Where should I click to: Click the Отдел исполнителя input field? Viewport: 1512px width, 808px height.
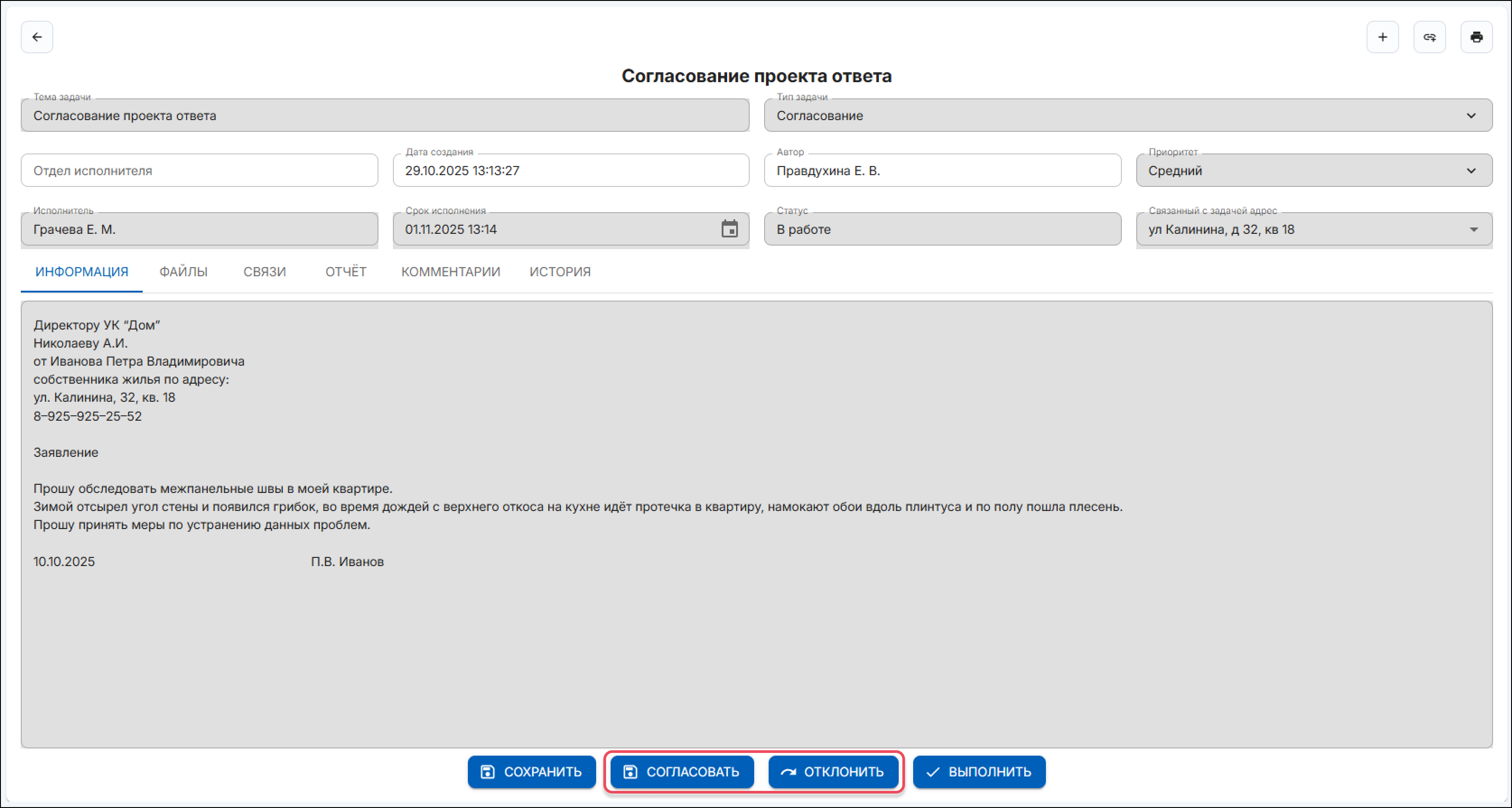pos(199,171)
